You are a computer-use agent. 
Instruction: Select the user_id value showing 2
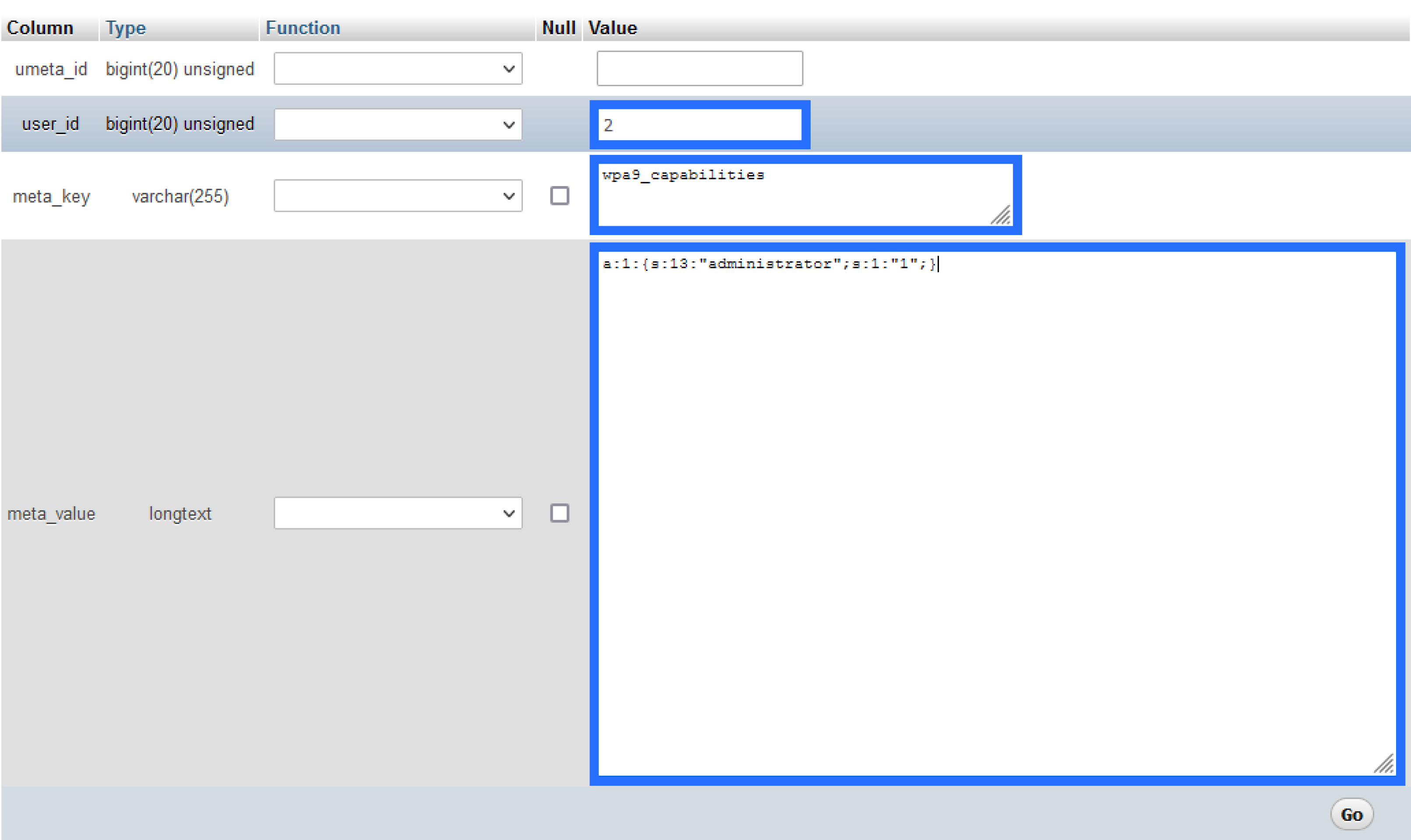(x=700, y=124)
